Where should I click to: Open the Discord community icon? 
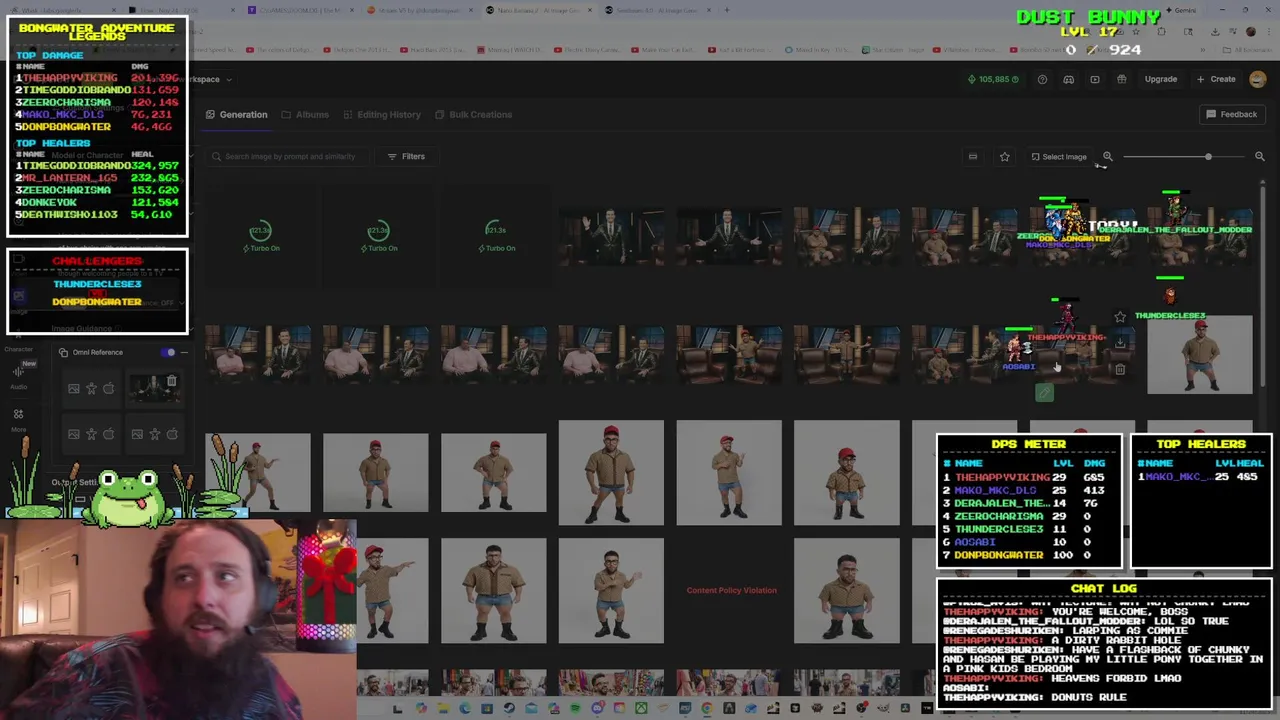1068,79
